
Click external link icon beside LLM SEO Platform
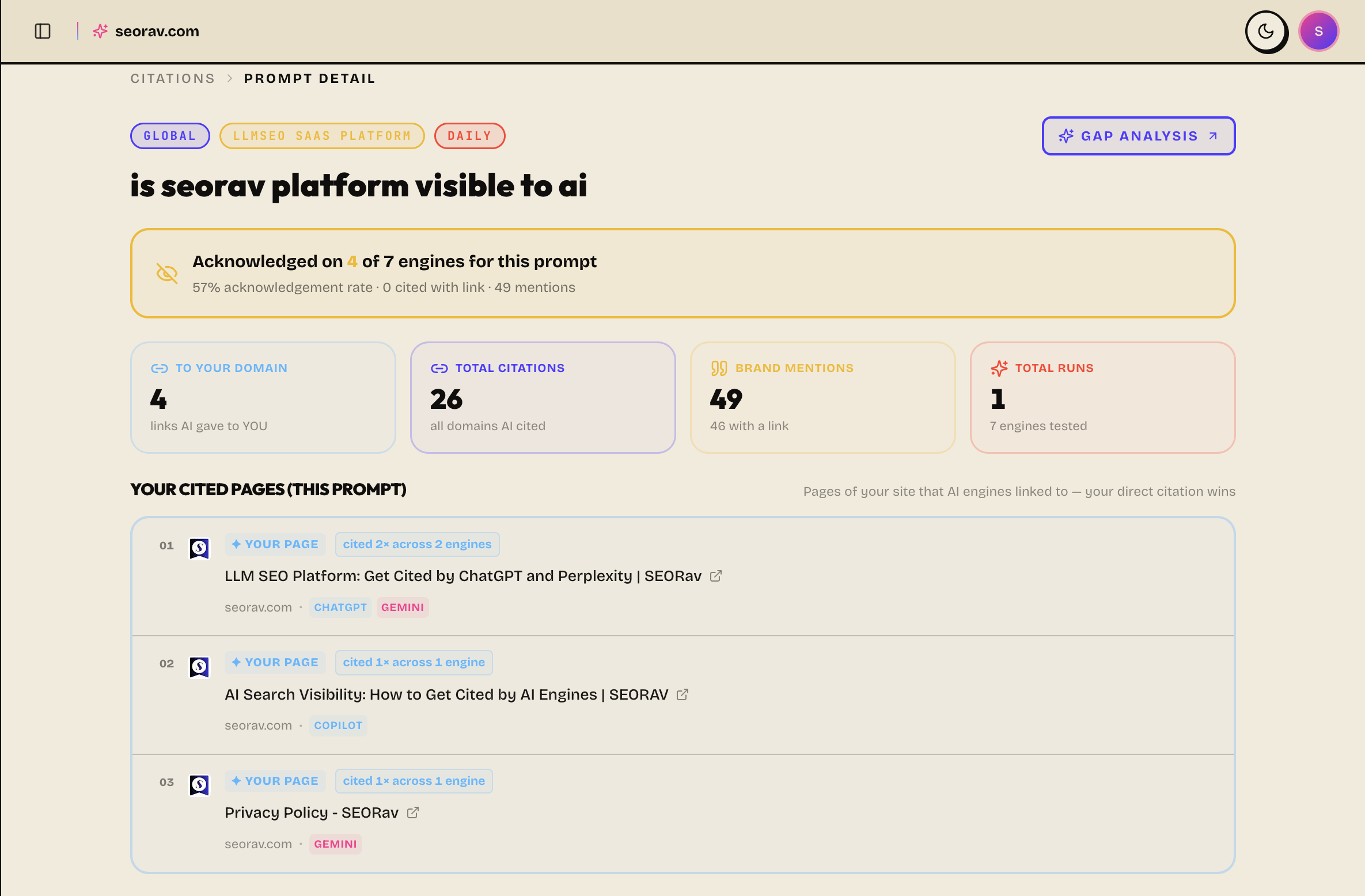tap(716, 576)
